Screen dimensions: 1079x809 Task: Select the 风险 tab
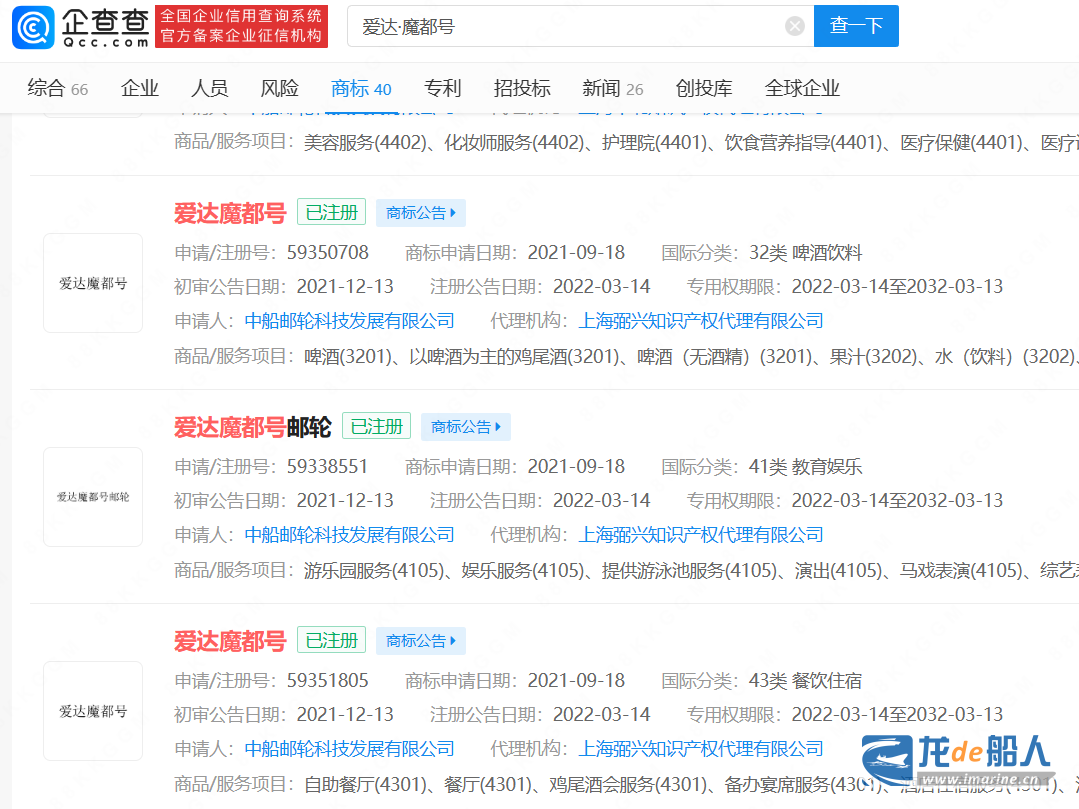pyautogui.click(x=279, y=88)
